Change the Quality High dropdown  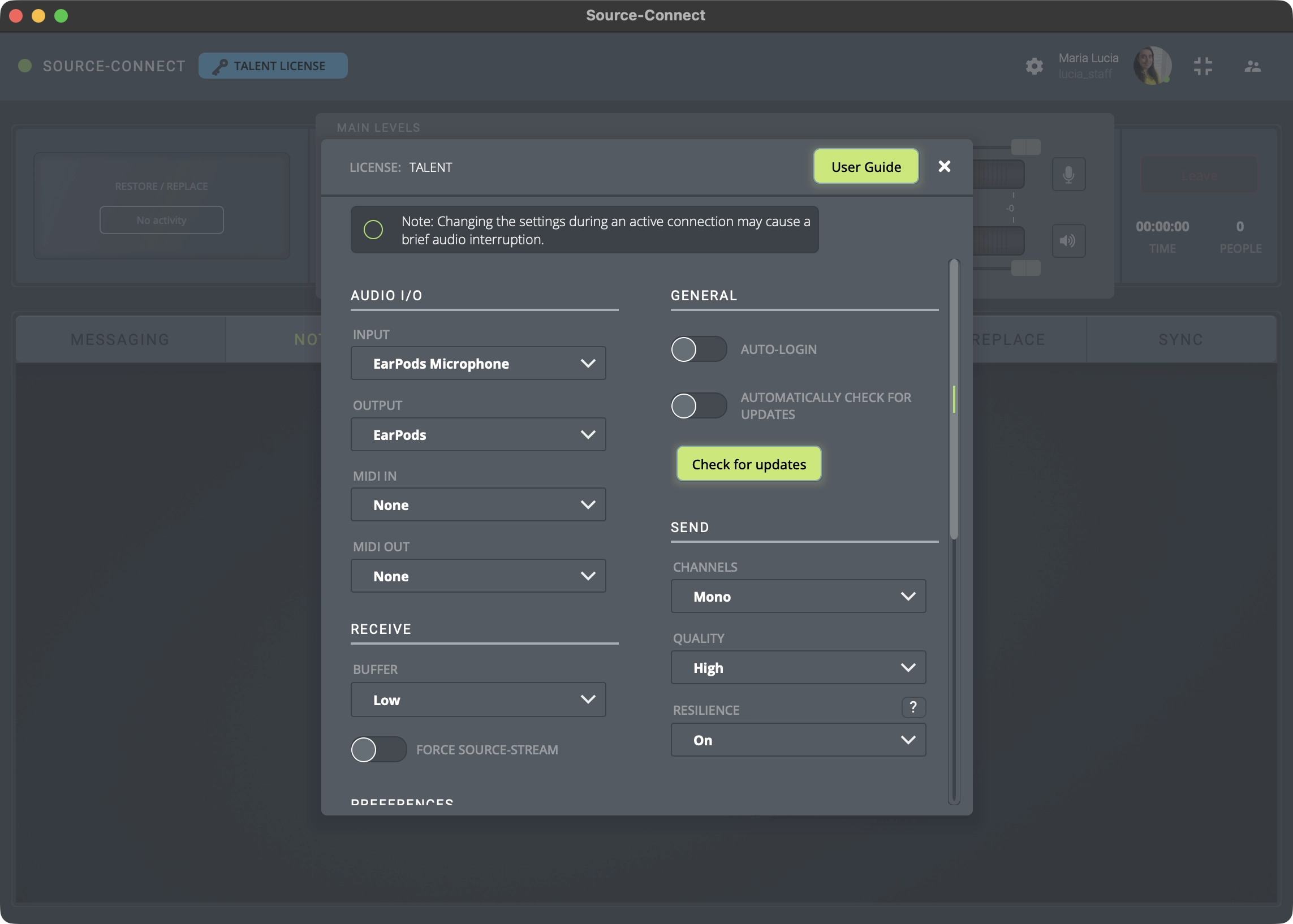[x=798, y=667]
